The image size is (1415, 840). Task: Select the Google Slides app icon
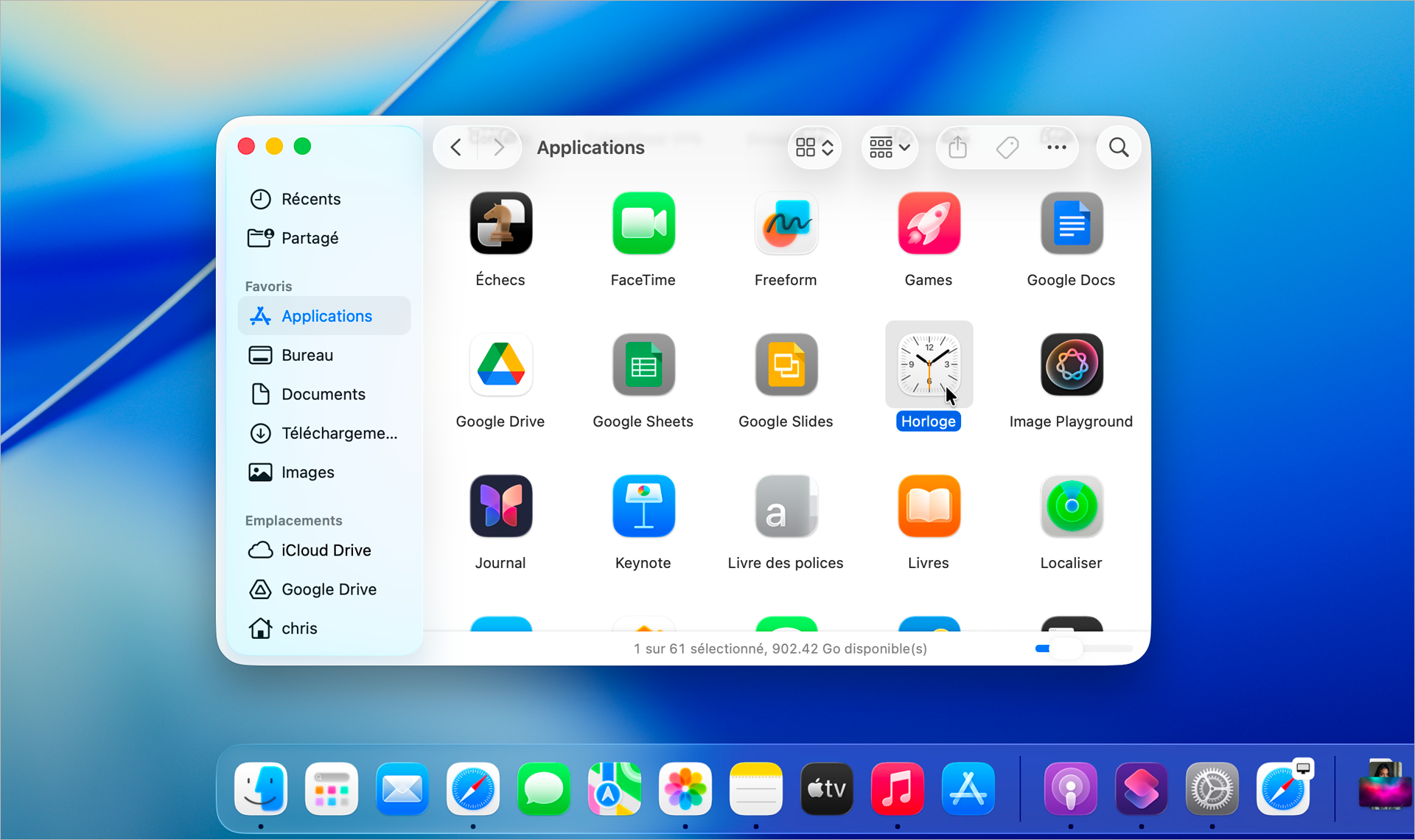coord(786,365)
